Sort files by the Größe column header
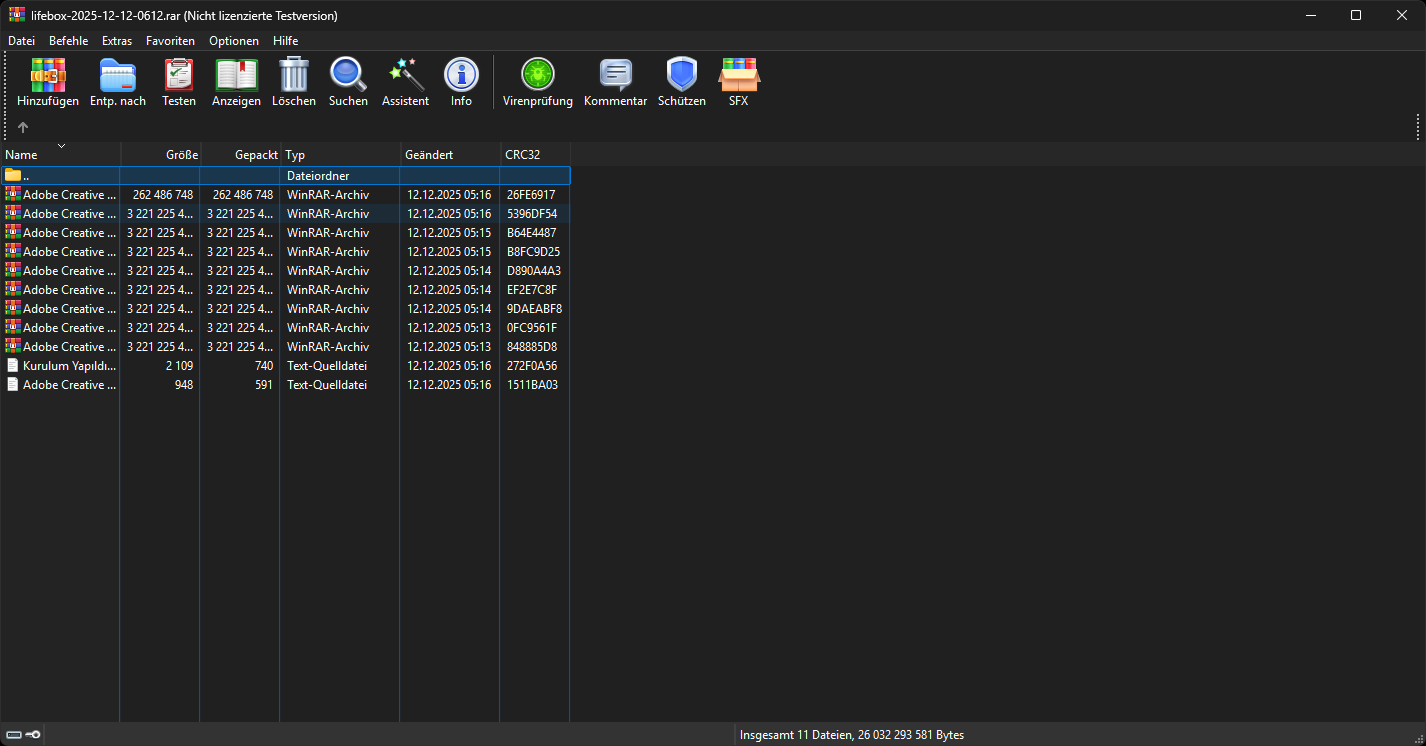This screenshot has width=1426, height=746. click(160, 155)
